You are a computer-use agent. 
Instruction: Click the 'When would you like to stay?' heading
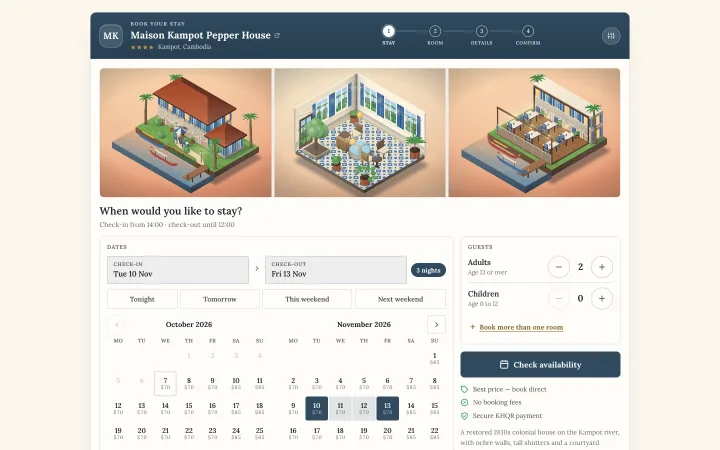171,211
